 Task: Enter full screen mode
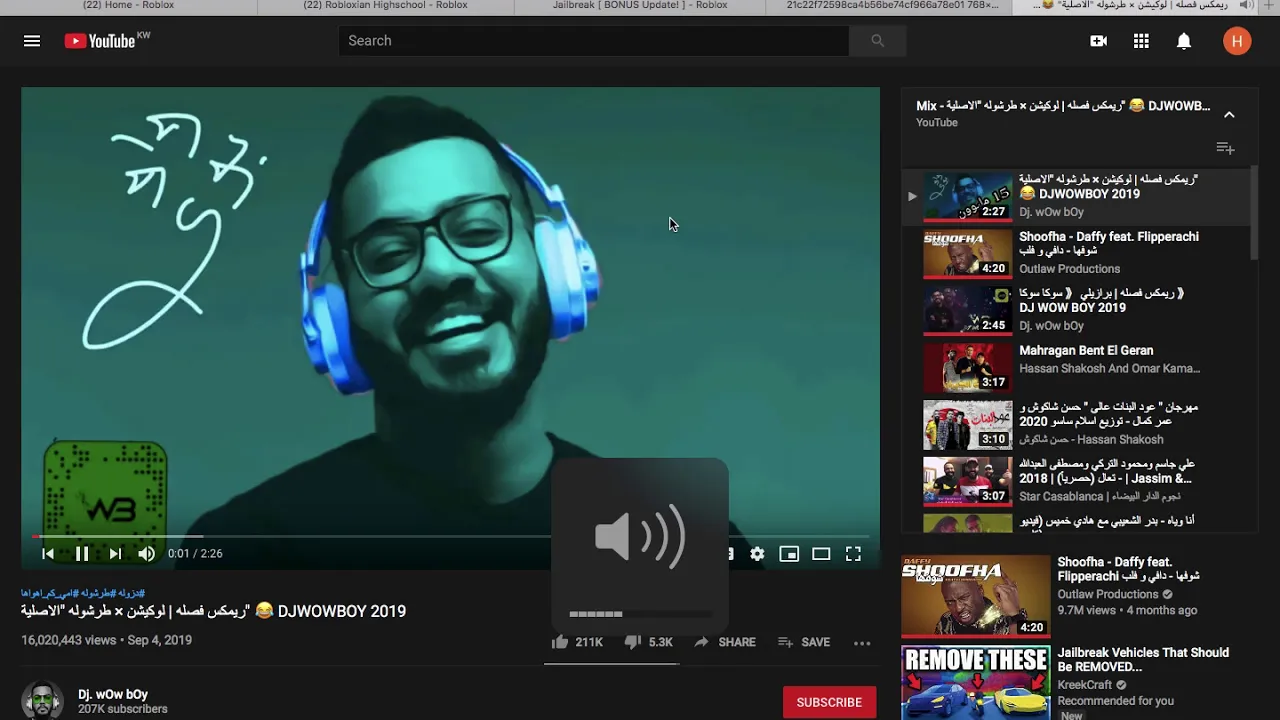tap(853, 553)
